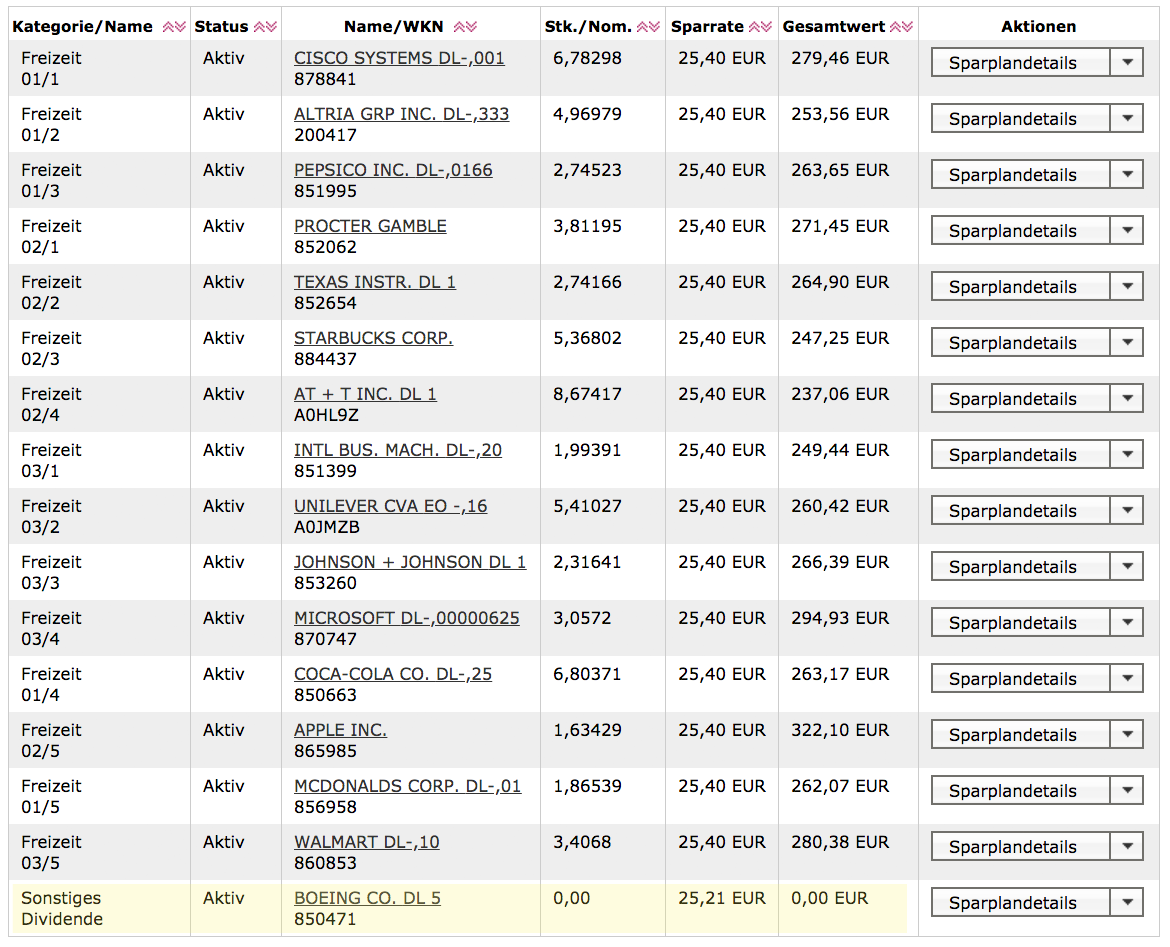Select the 322,10 EUR value in Apple row

coord(840,730)
